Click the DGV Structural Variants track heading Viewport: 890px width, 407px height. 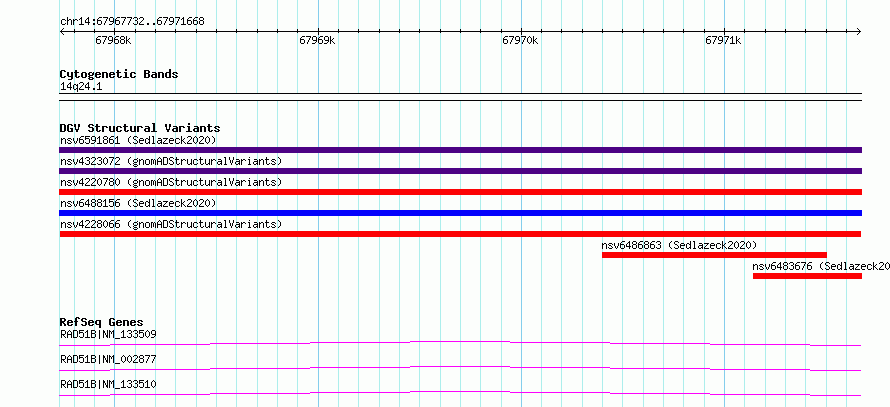[x=140, y=128]
